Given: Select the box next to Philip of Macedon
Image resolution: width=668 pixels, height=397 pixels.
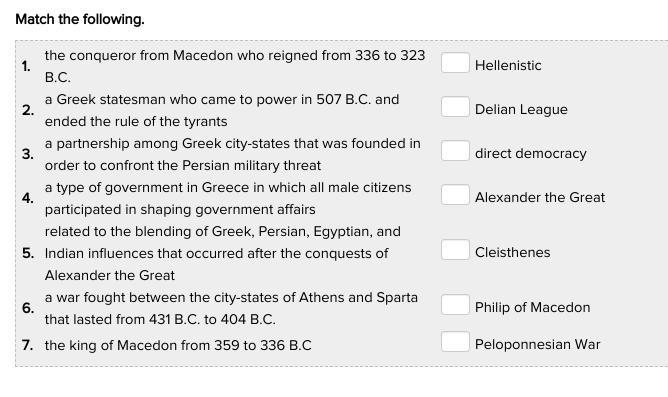Looking at the screenshot, I should tap(455, 304).
